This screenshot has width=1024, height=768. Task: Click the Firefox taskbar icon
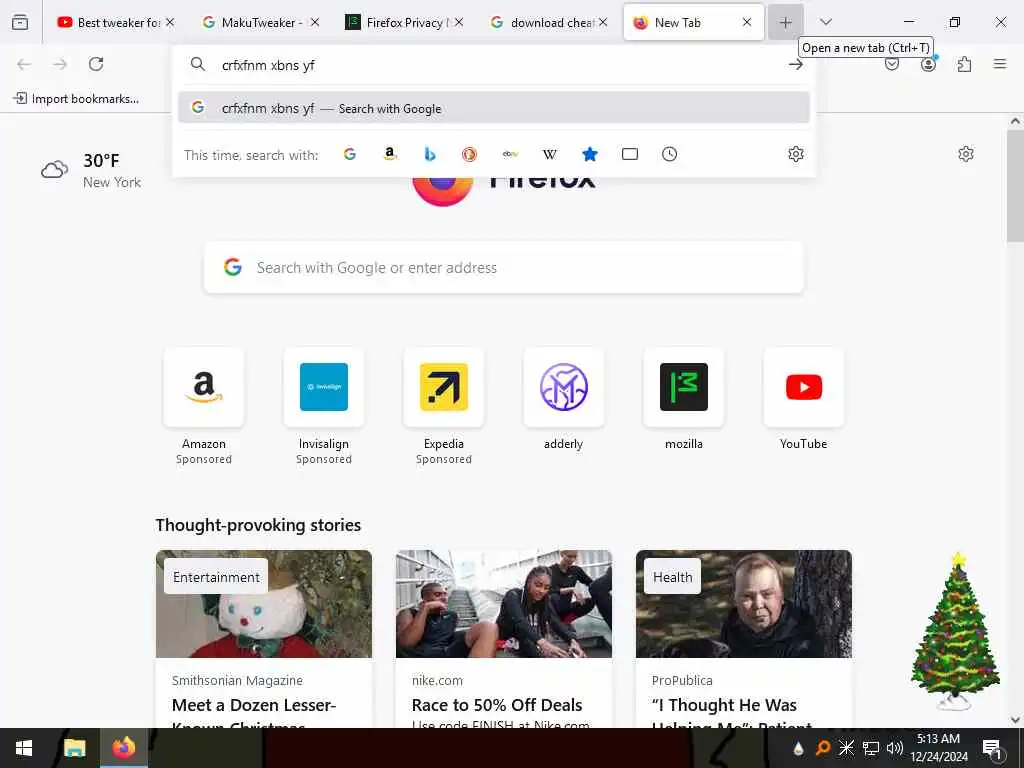(x=123, y=748)
